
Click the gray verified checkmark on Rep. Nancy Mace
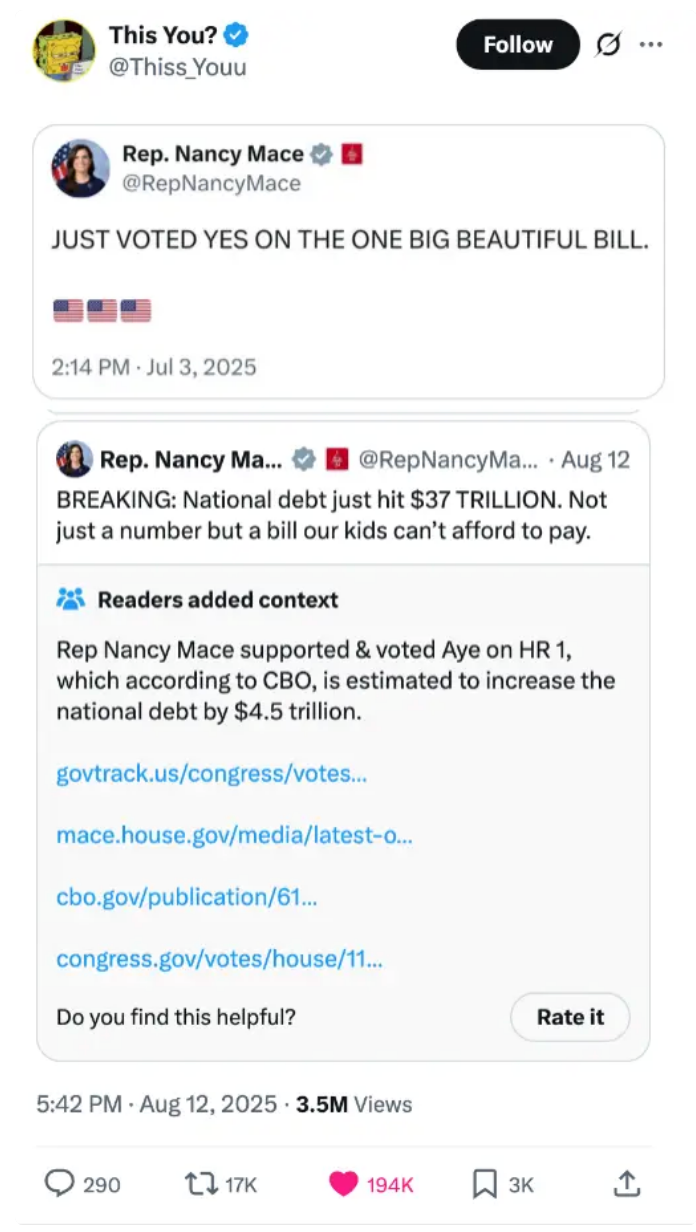[320, 154]
